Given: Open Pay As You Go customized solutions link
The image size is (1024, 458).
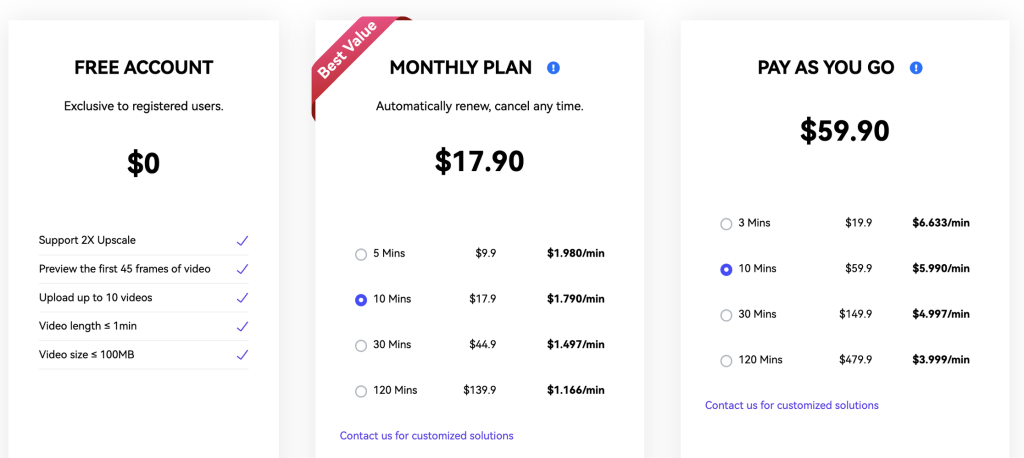Looking at the screenshot, I should pyautogui.click(x=791, y=406).
